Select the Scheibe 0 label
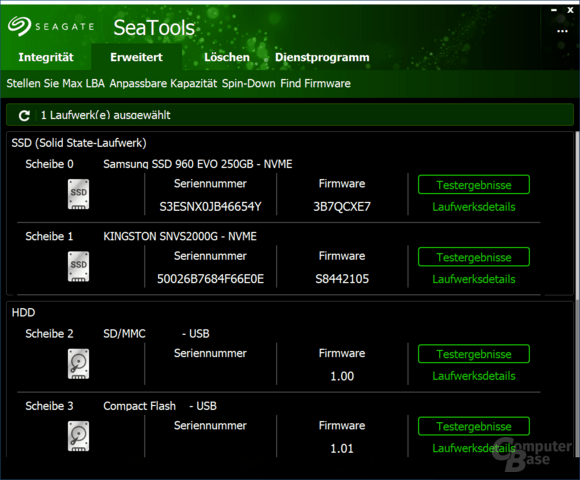 [49, 164]
